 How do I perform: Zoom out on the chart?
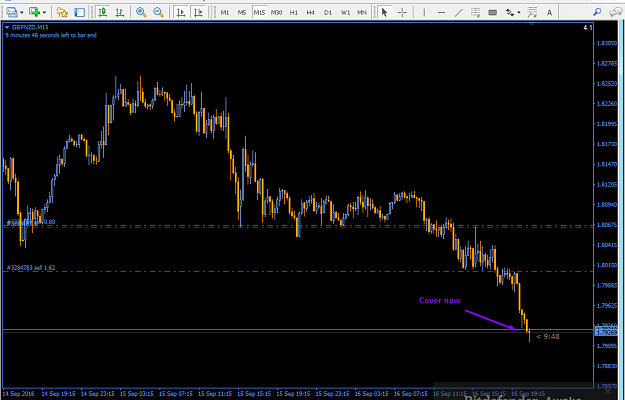pos(158,12)
